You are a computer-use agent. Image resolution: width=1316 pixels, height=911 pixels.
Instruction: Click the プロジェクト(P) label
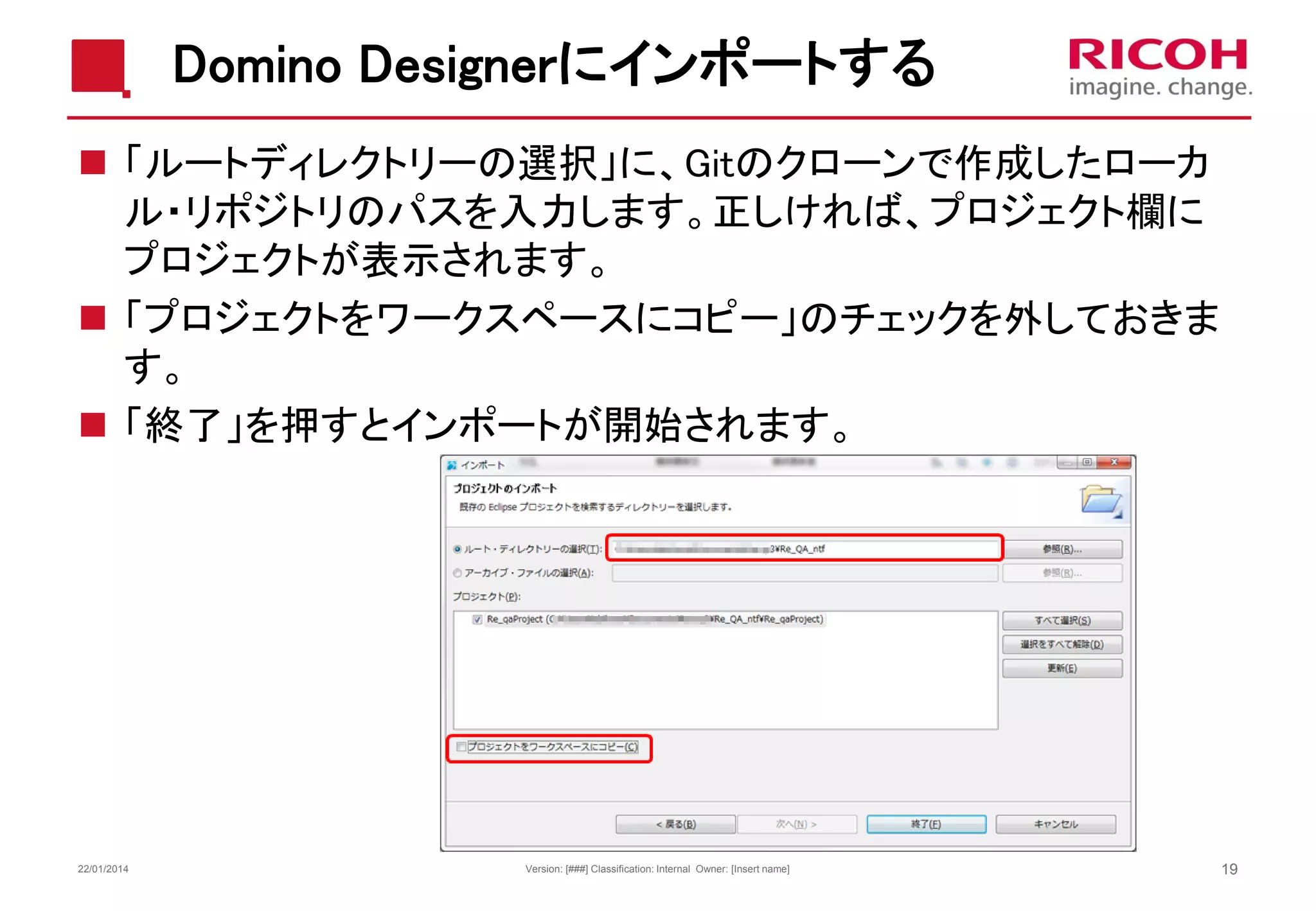click(486, 597)
